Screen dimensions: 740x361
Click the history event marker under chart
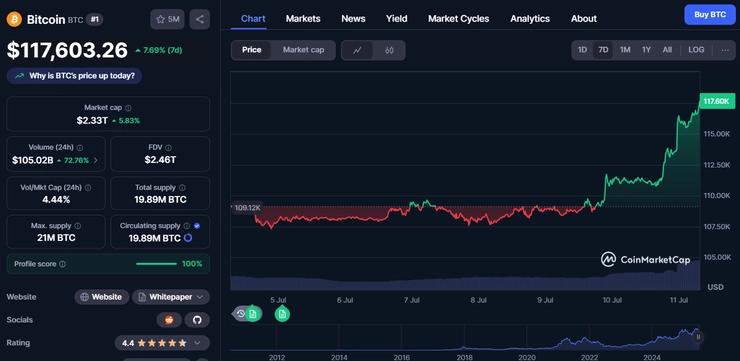tap(241, 313)
